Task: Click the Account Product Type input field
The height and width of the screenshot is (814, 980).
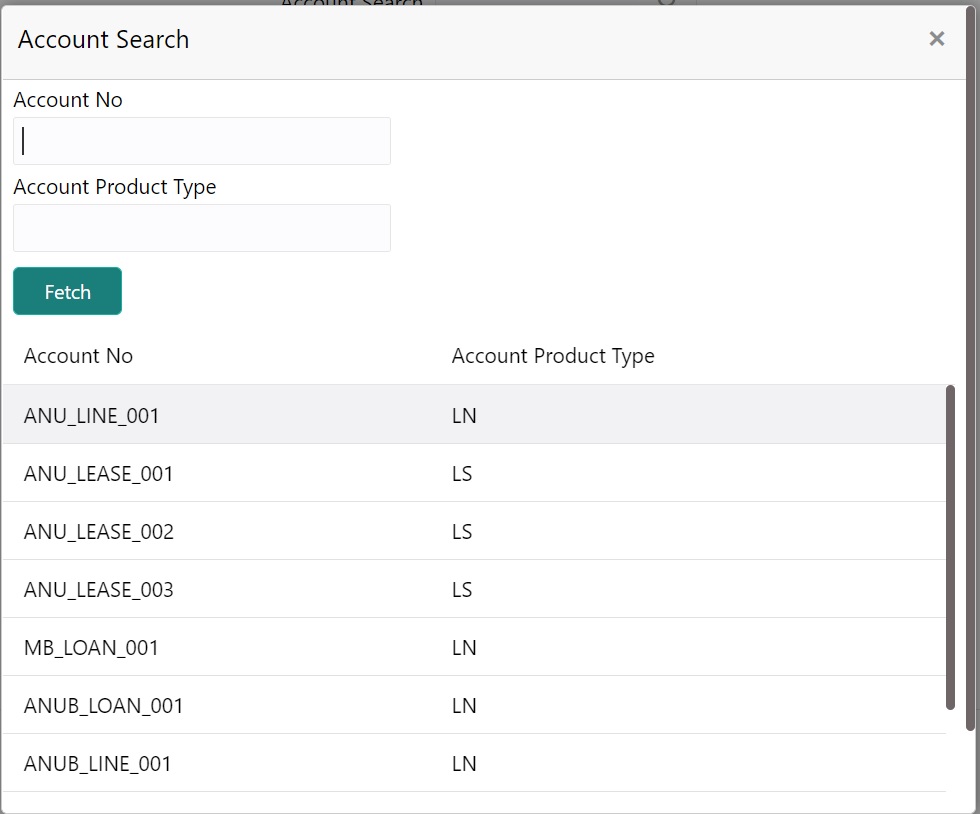Action: [x=202, y=228]
